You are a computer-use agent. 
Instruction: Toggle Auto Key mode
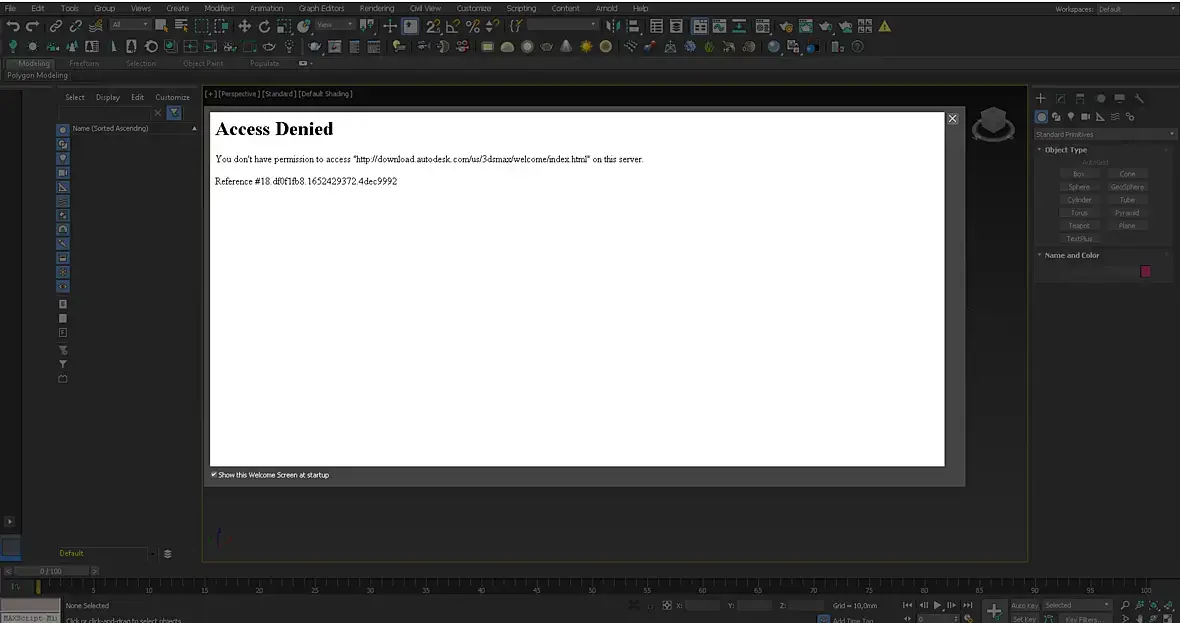click(1024, 605)
